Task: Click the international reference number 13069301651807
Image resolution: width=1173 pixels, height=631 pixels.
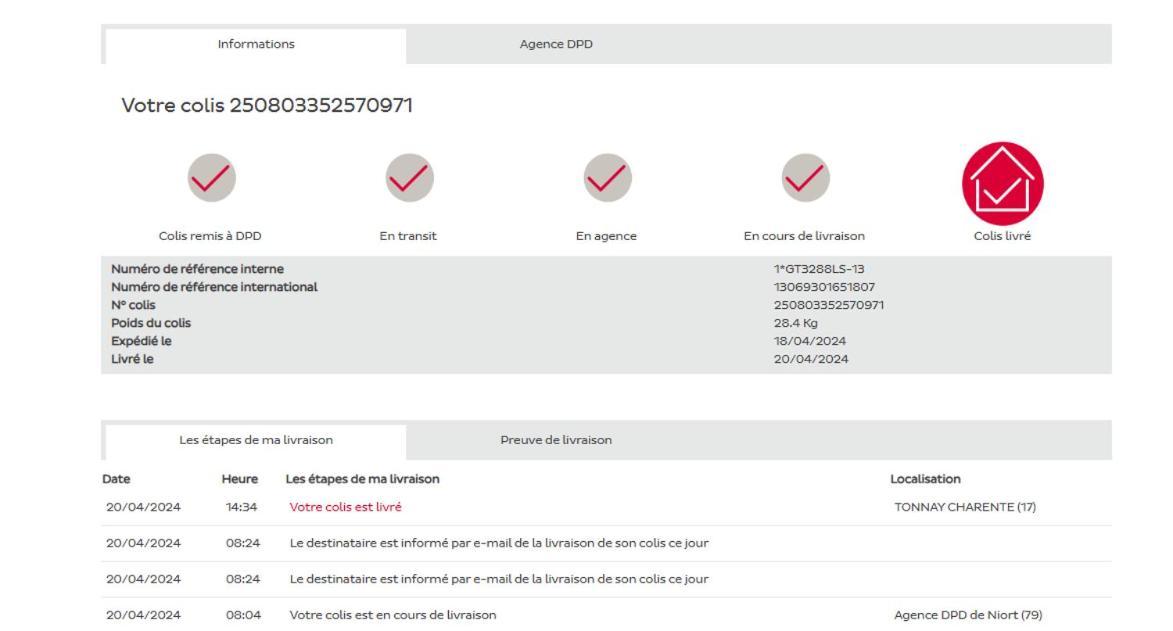Action: [x=824, y=287]
